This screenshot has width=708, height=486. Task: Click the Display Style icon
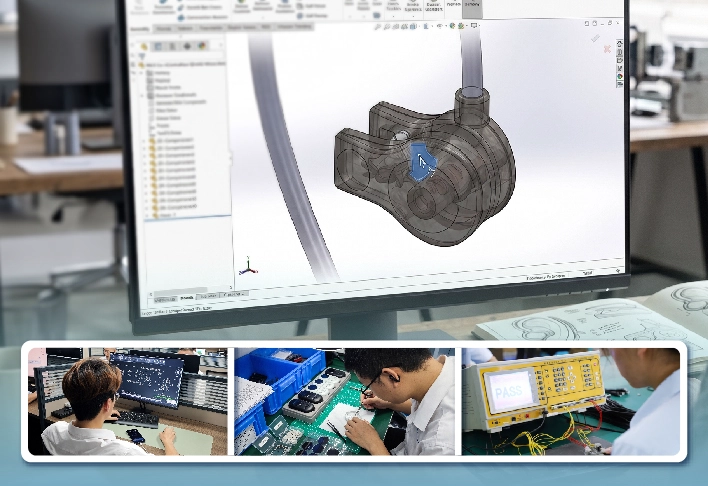click(426, 26)
